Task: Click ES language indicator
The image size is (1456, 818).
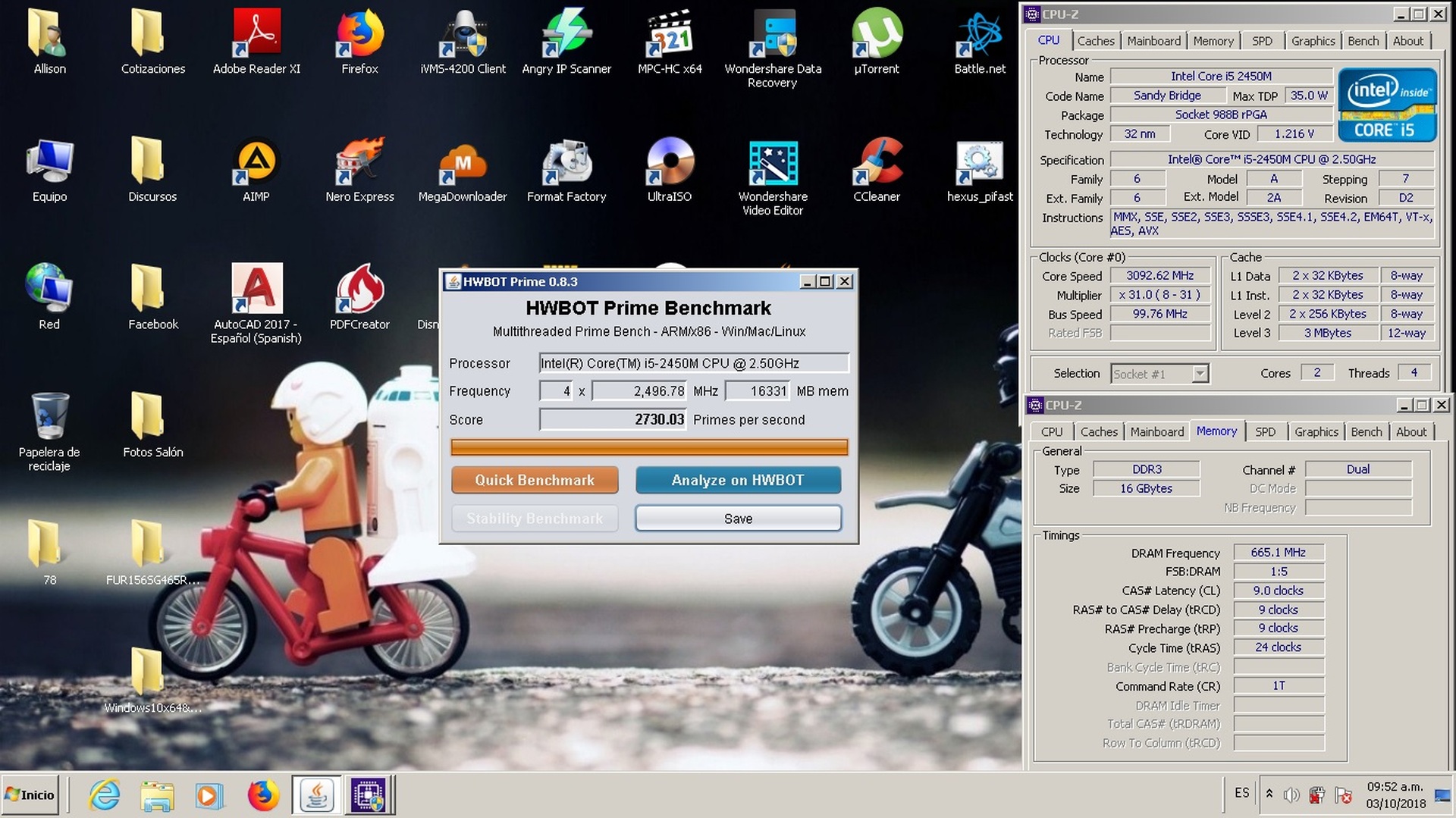Action: click(1241, 793)
